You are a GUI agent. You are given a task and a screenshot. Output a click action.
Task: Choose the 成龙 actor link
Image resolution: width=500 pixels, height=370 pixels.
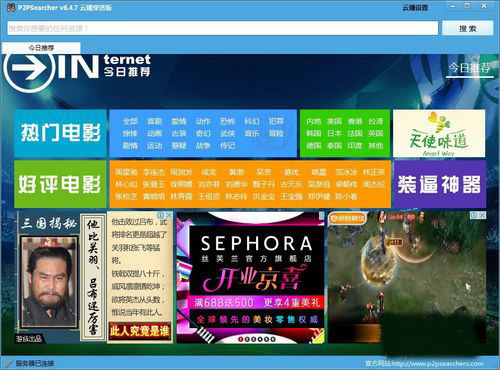(209, 172)
